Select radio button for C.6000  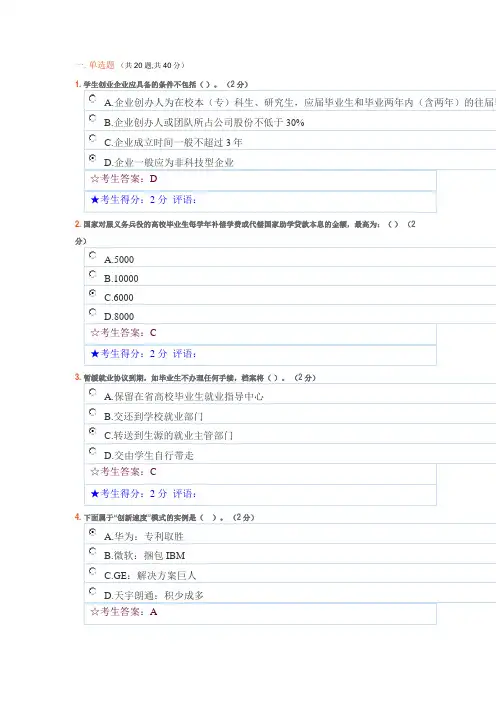[x=93, y=293]
